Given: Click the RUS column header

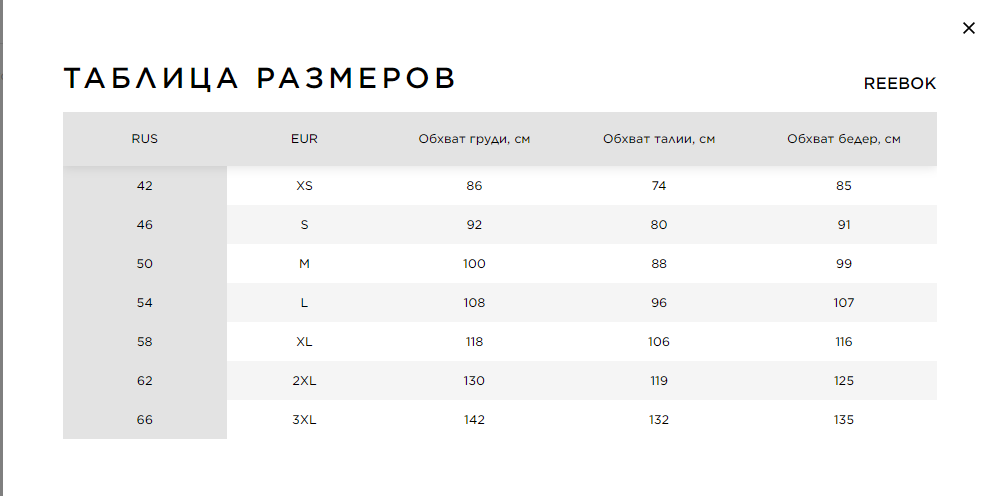Looking at the screenshot, I should pos(145,139).
